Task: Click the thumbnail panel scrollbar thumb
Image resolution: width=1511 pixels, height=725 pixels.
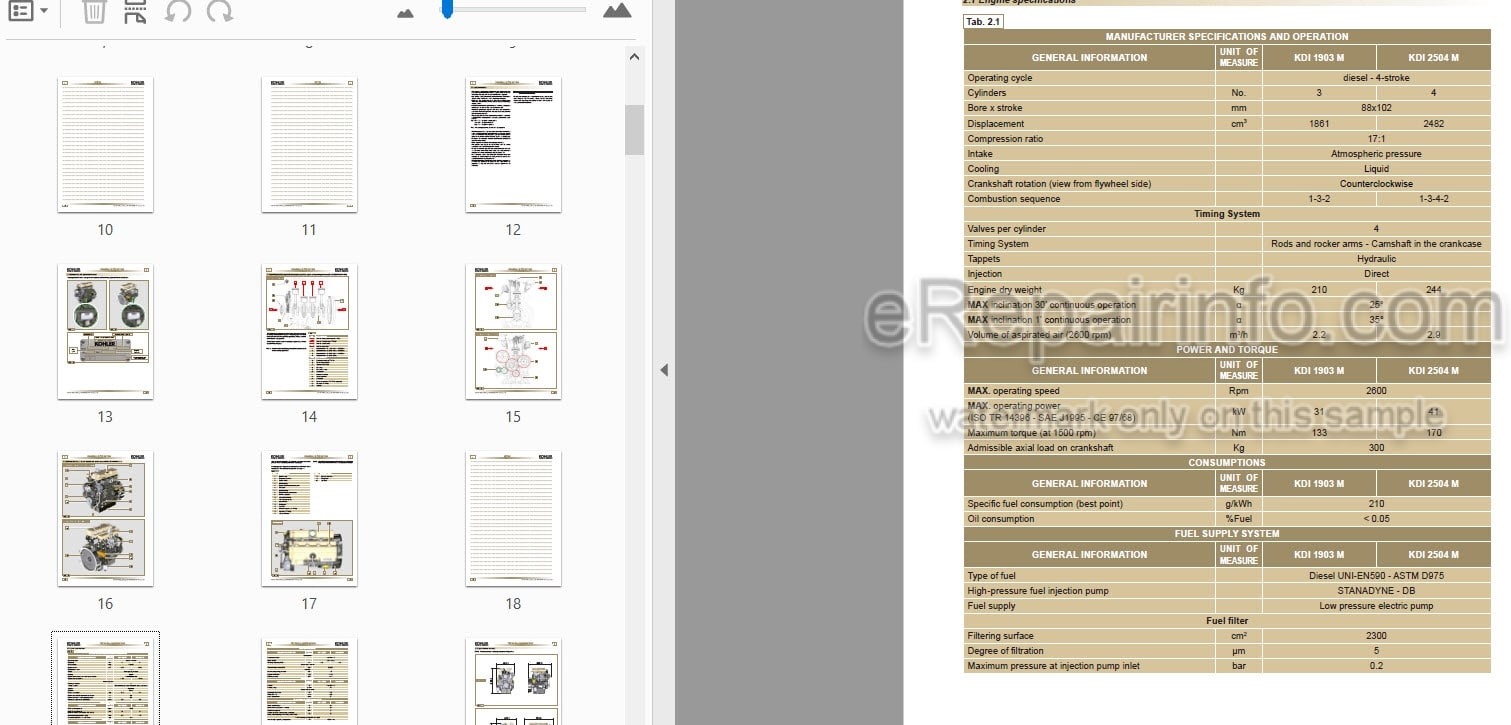Action: [x=634, y=130]
